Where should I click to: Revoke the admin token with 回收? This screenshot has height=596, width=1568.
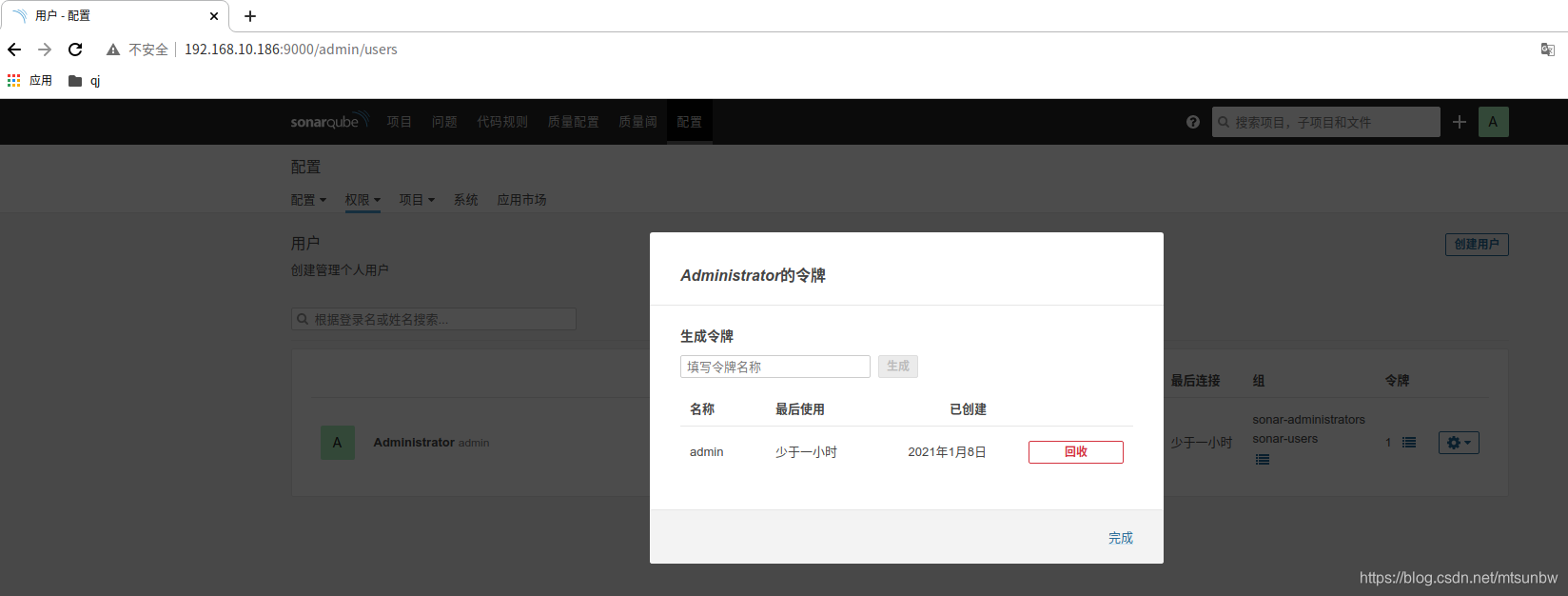pos(1076,452)
